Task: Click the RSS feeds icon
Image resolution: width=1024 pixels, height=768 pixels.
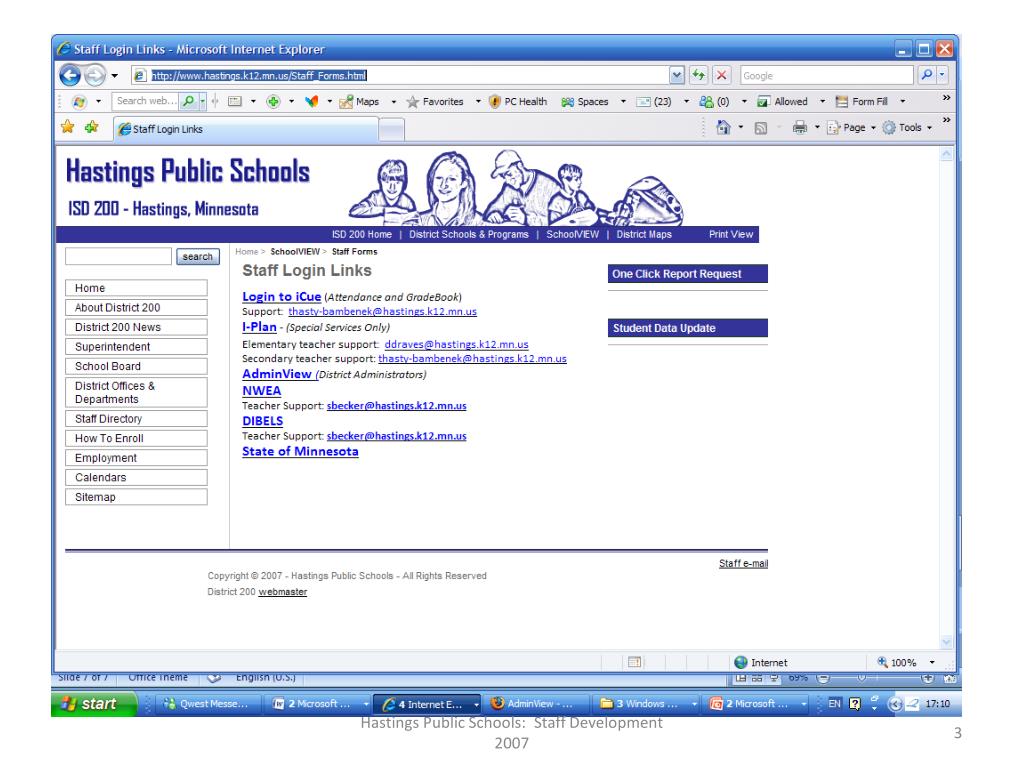Action: 761,128
